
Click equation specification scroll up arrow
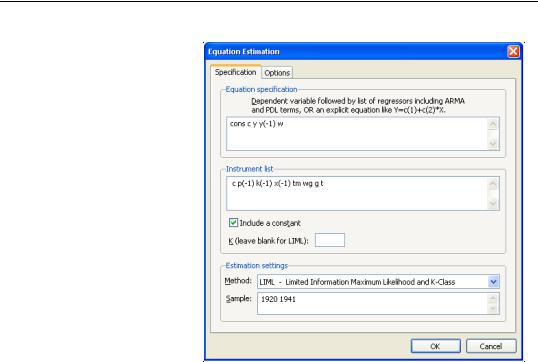point(493,125)
